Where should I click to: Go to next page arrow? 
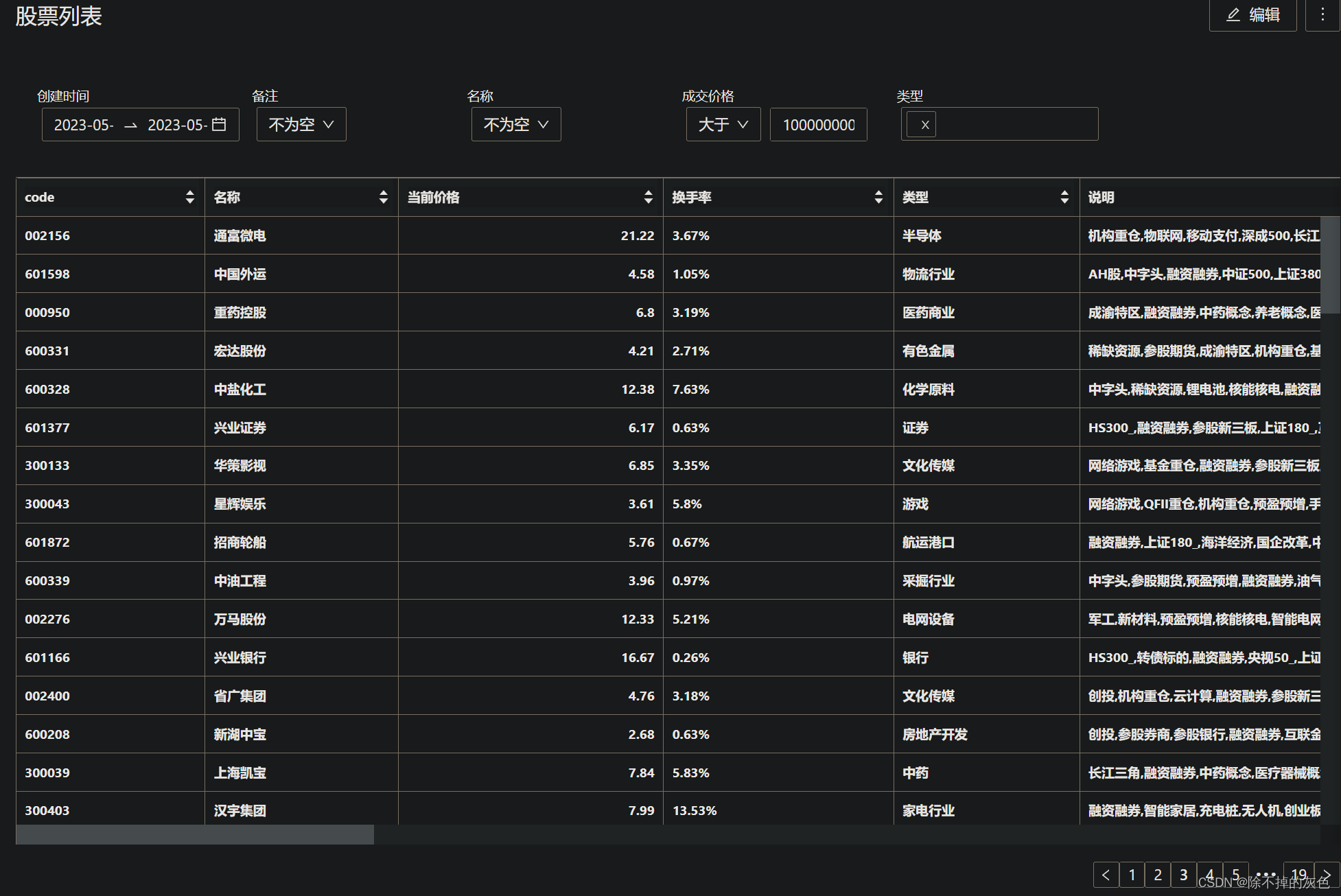tap(1327, 875)
